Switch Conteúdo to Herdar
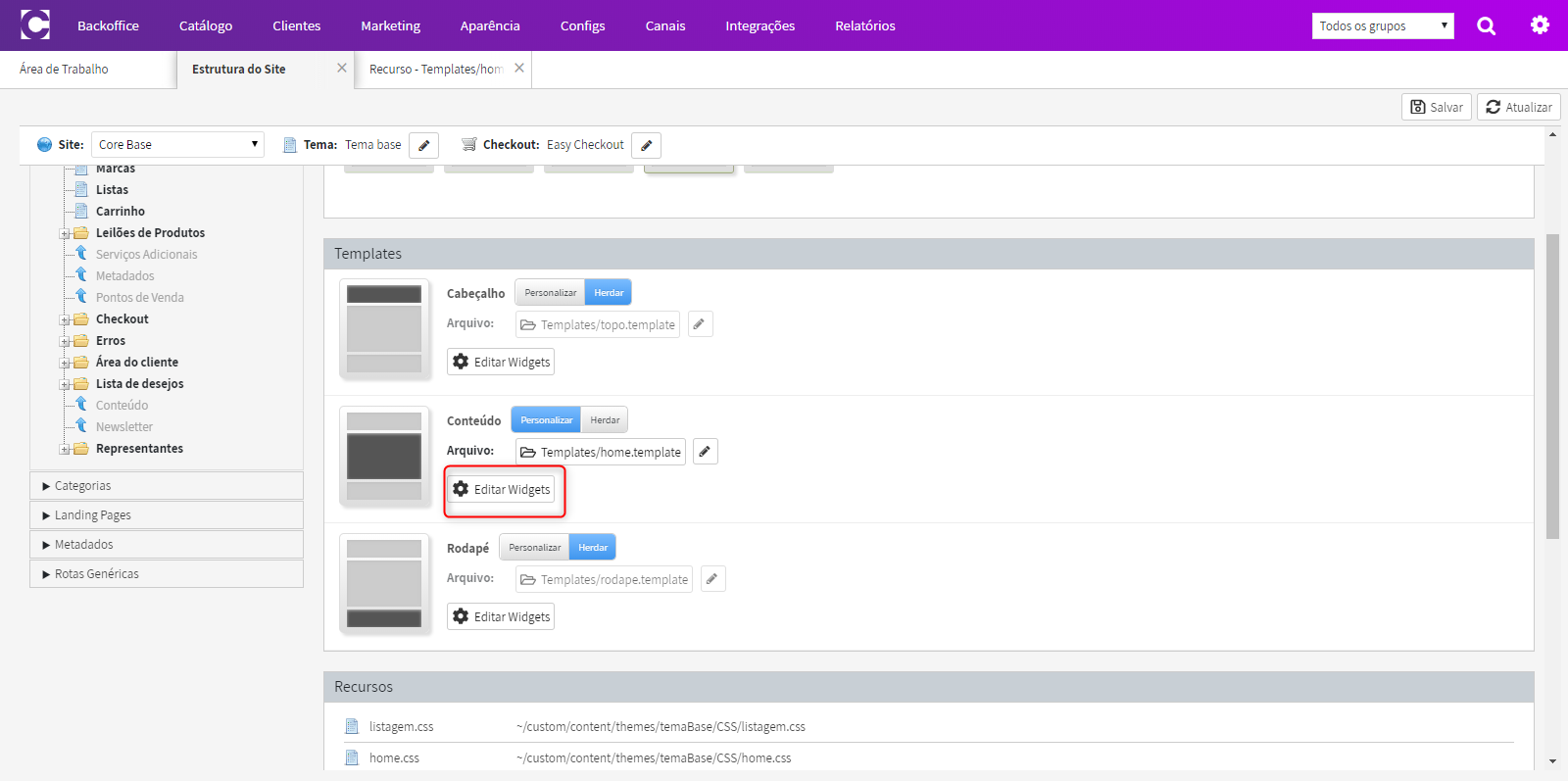 point(605,419)
